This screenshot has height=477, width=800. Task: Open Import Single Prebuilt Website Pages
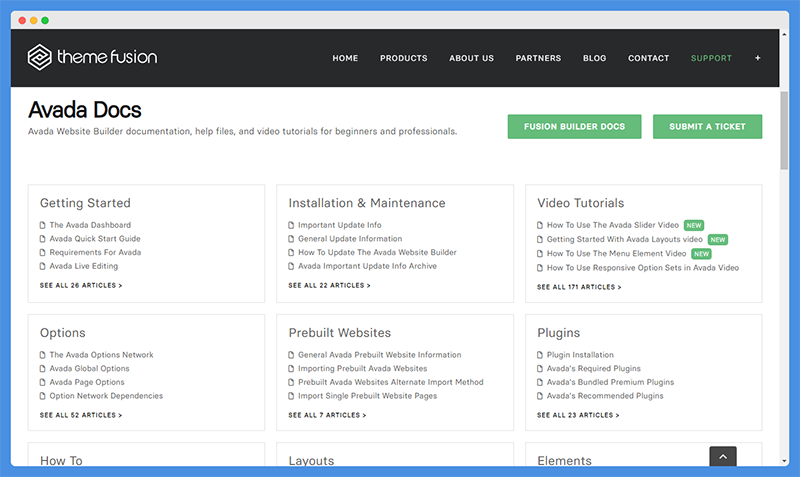(368, 396)
